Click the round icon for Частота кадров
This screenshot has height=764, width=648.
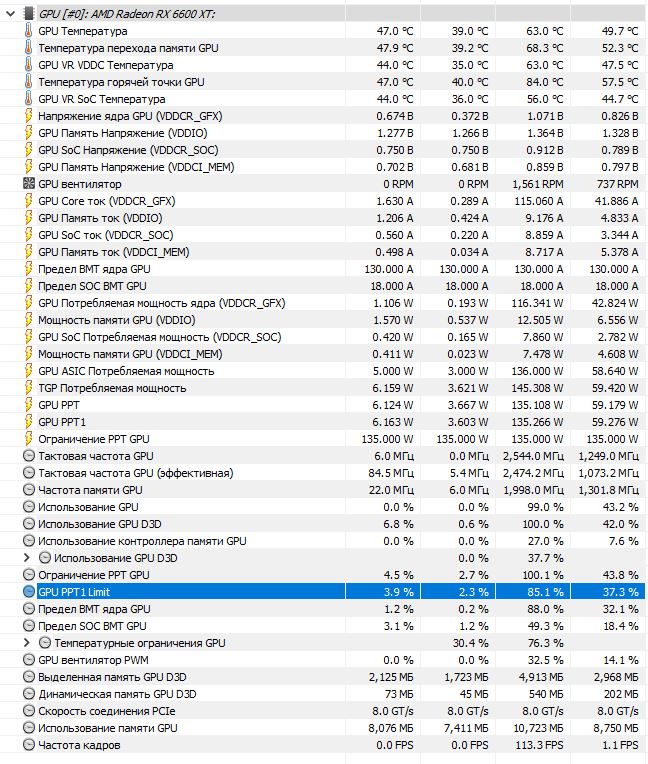(x=29, y=745)
